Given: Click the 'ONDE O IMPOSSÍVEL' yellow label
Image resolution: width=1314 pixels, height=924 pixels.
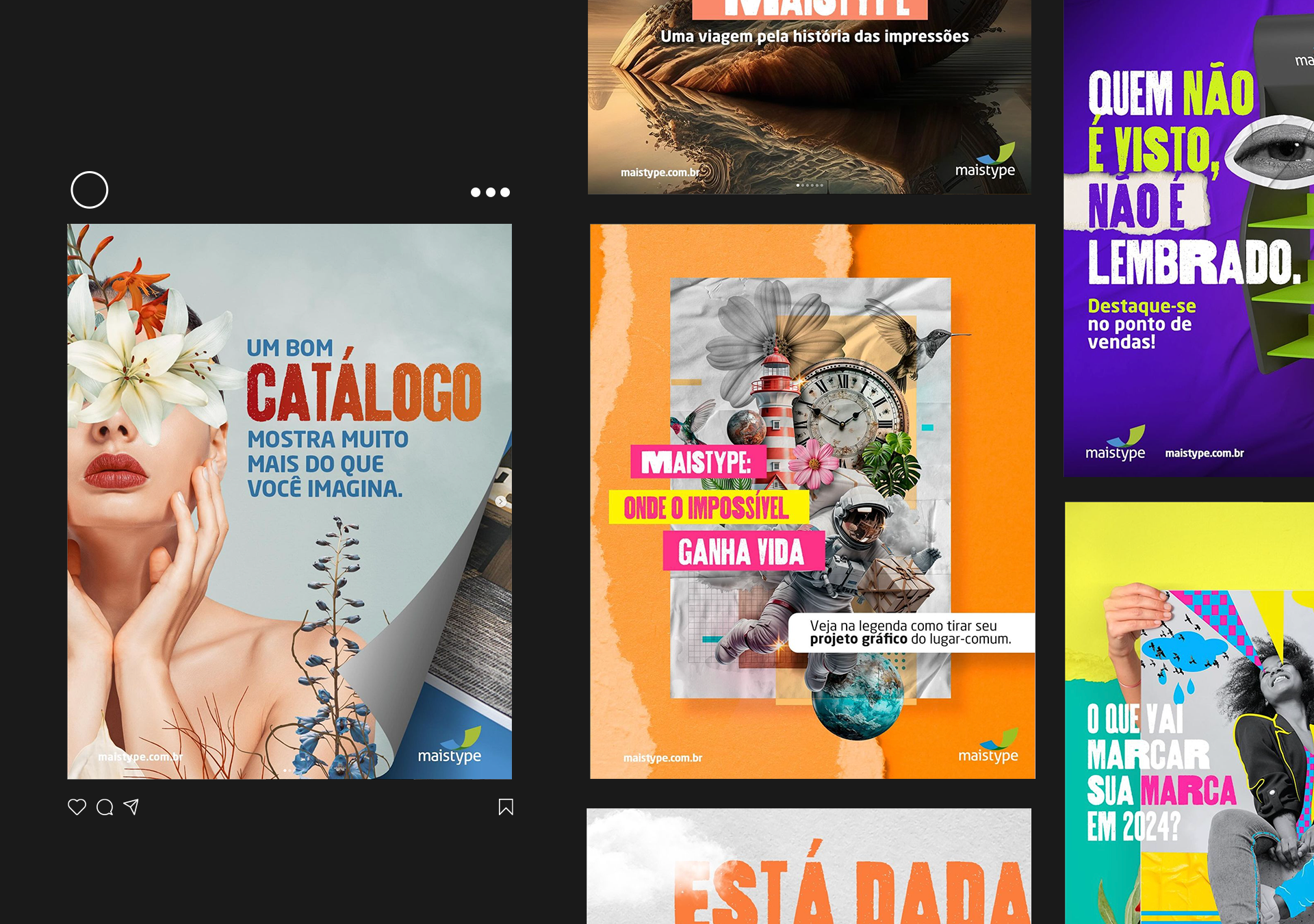Looking at the screenshot, I should point(709,507).
